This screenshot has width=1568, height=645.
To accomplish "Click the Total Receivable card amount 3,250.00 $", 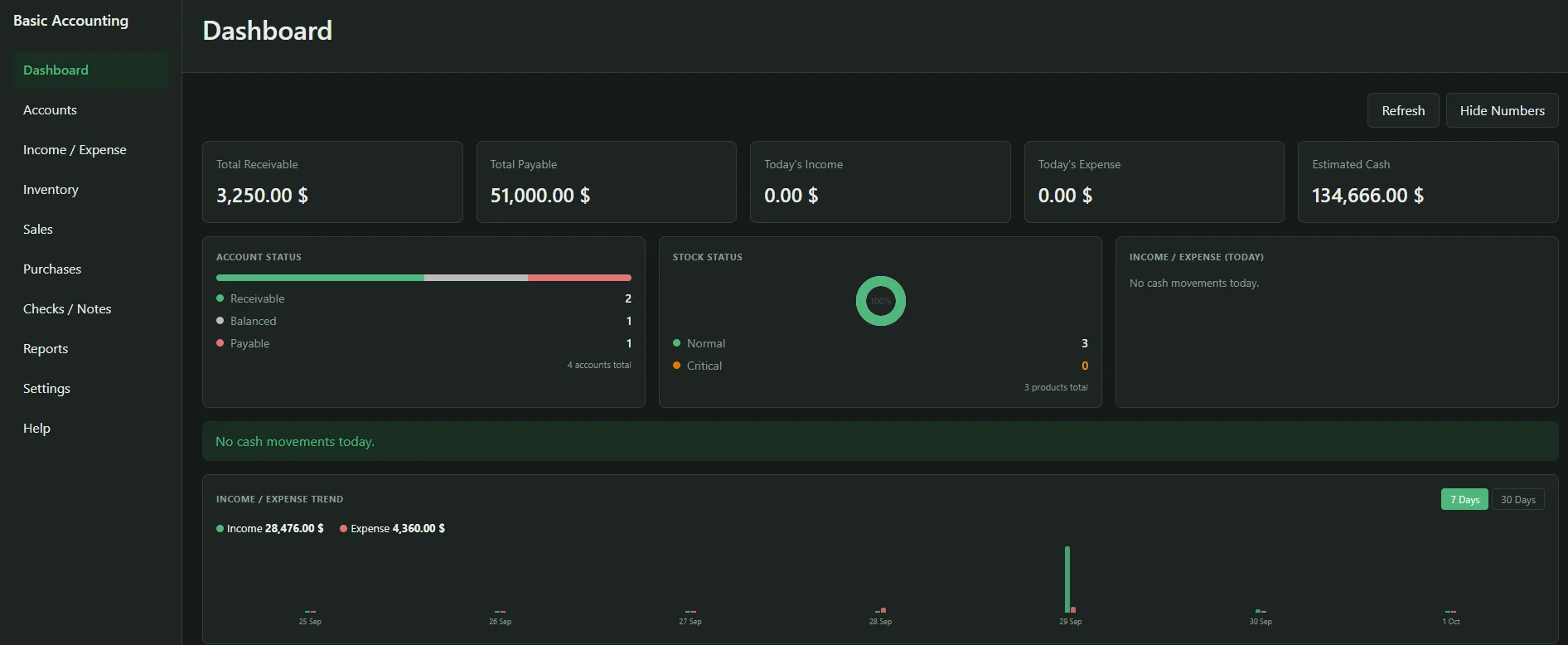I will (262, 196).
